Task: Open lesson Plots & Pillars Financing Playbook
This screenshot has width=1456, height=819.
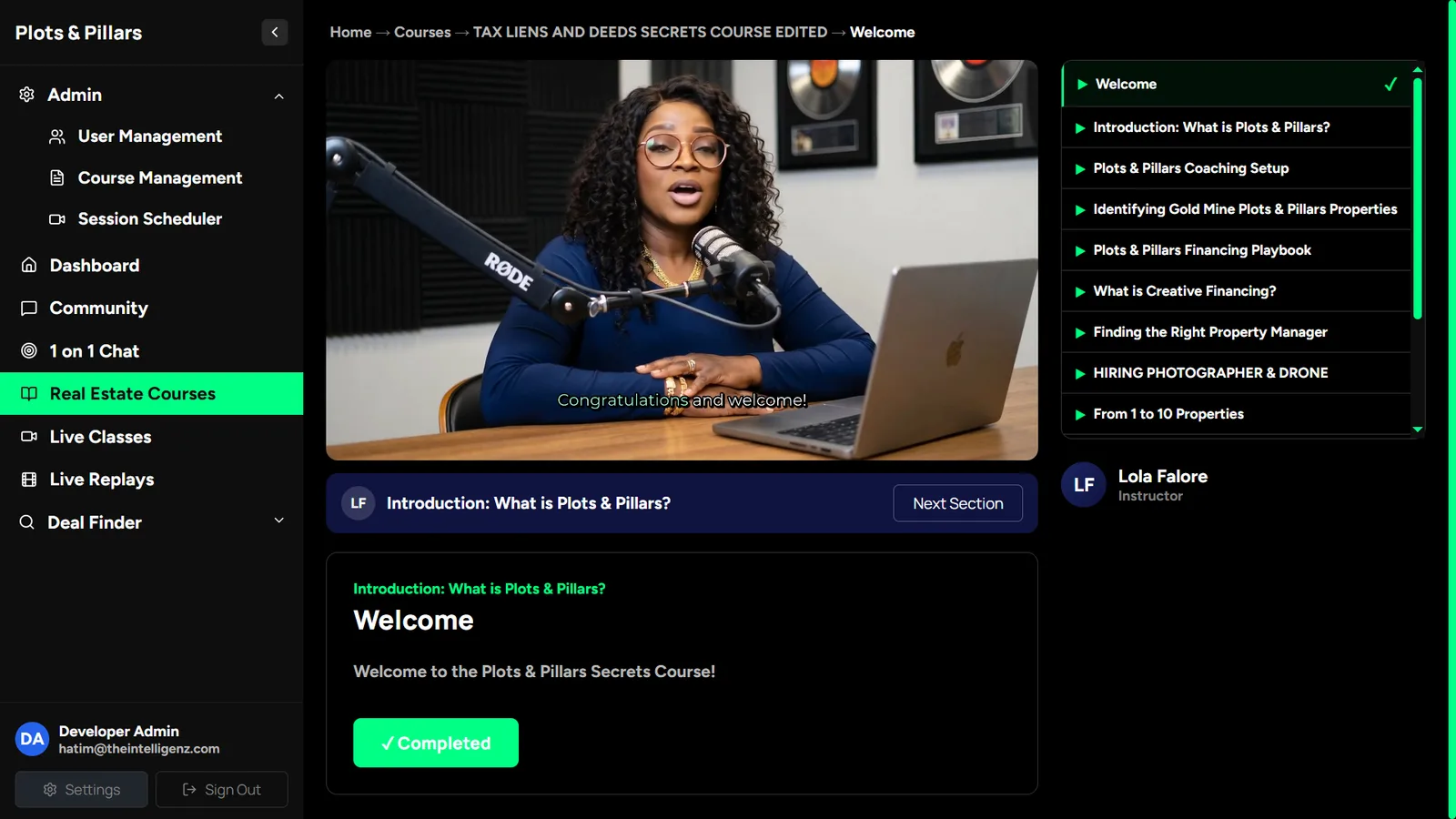Action: (x=1236, y=250)
